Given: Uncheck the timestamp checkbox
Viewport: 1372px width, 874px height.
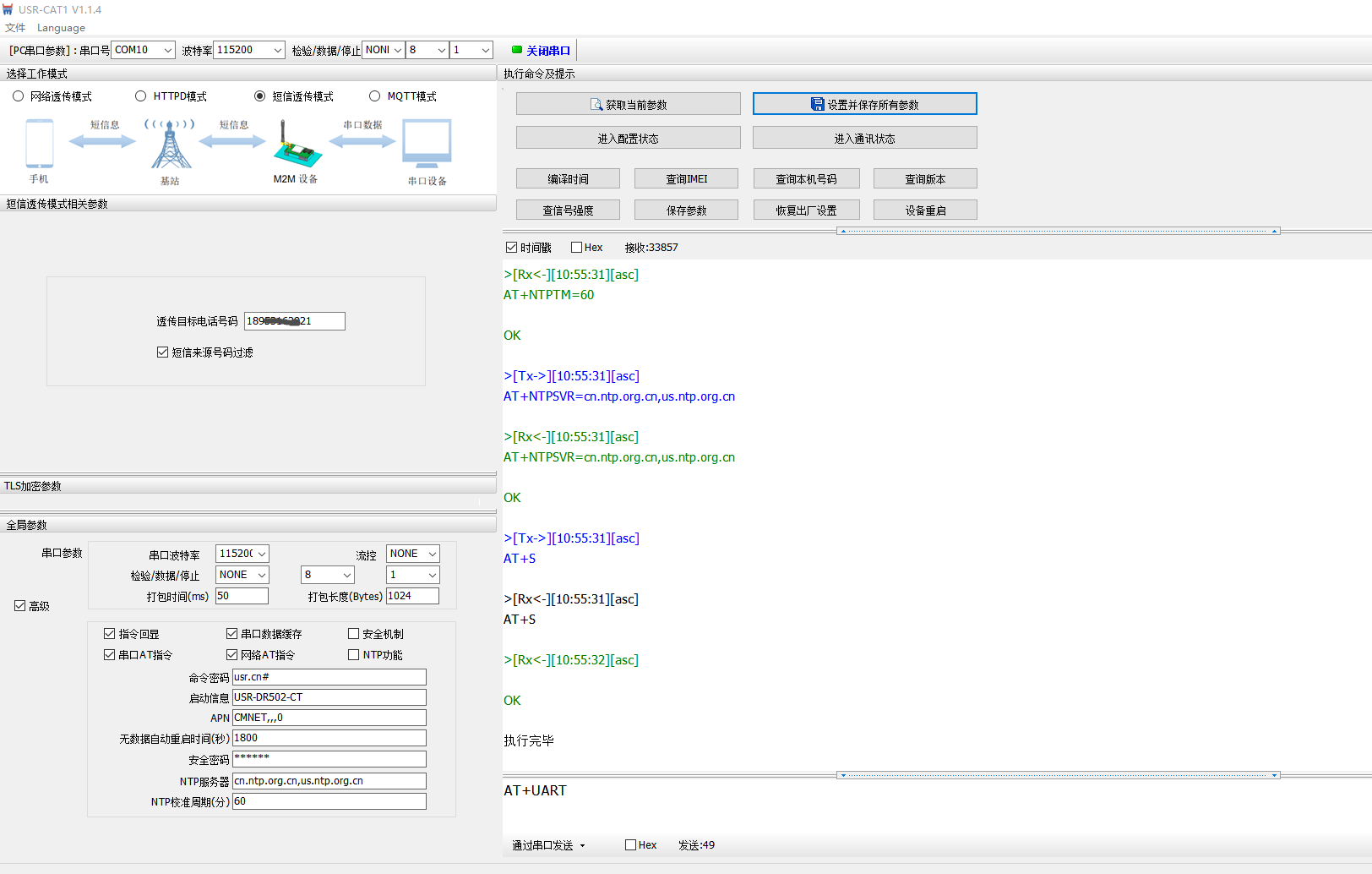Looking at the screenshot, I should click(x=511, y=248).
